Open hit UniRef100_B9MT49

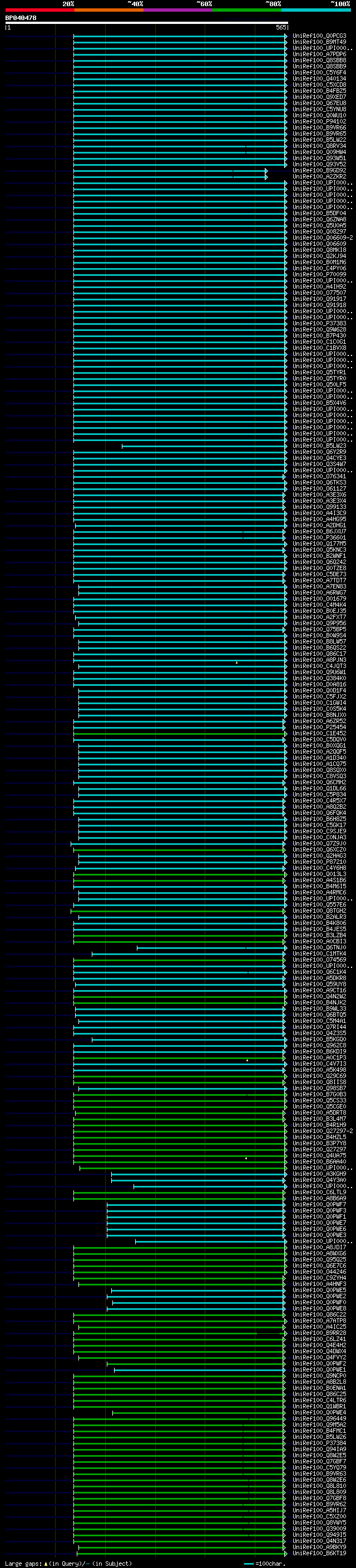[319, 42]
